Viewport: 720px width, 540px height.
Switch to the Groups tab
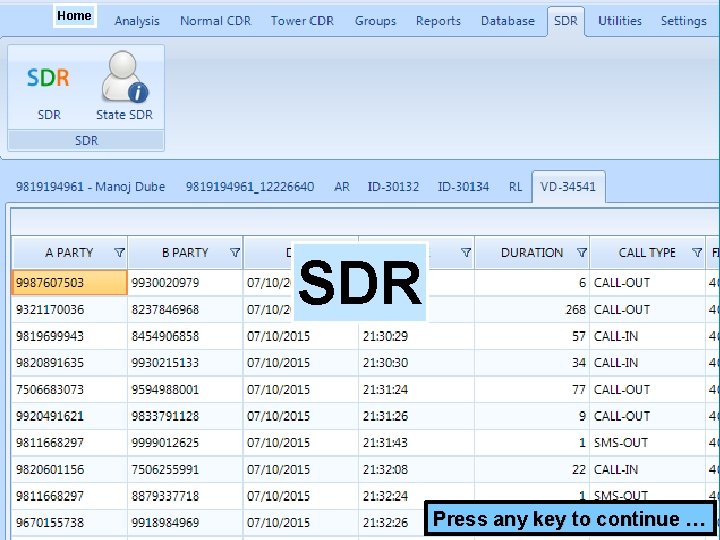click(x=376, y=21)
